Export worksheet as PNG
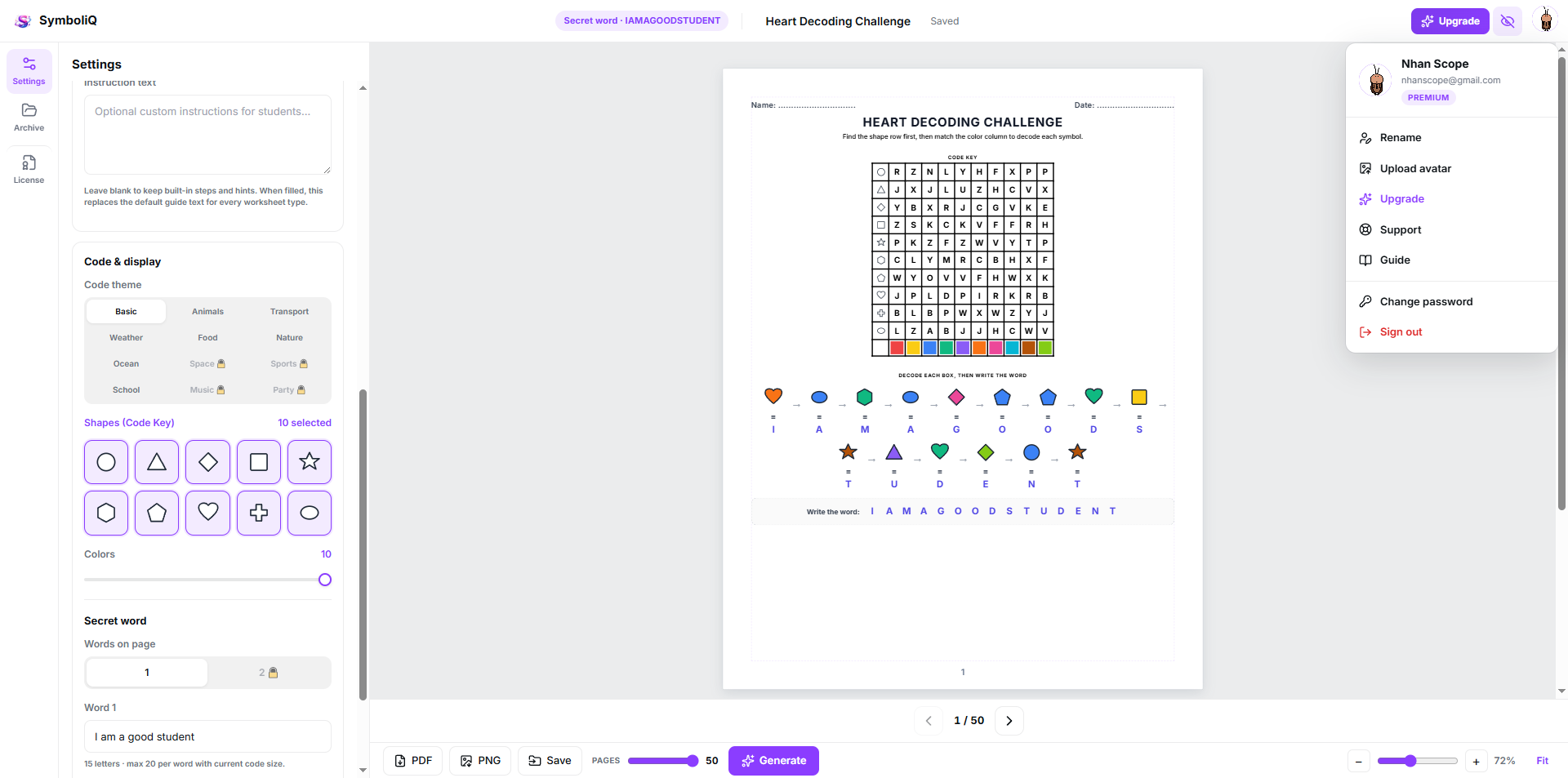This screenshot has height=778, width=1568. click(x=480, y=761)
